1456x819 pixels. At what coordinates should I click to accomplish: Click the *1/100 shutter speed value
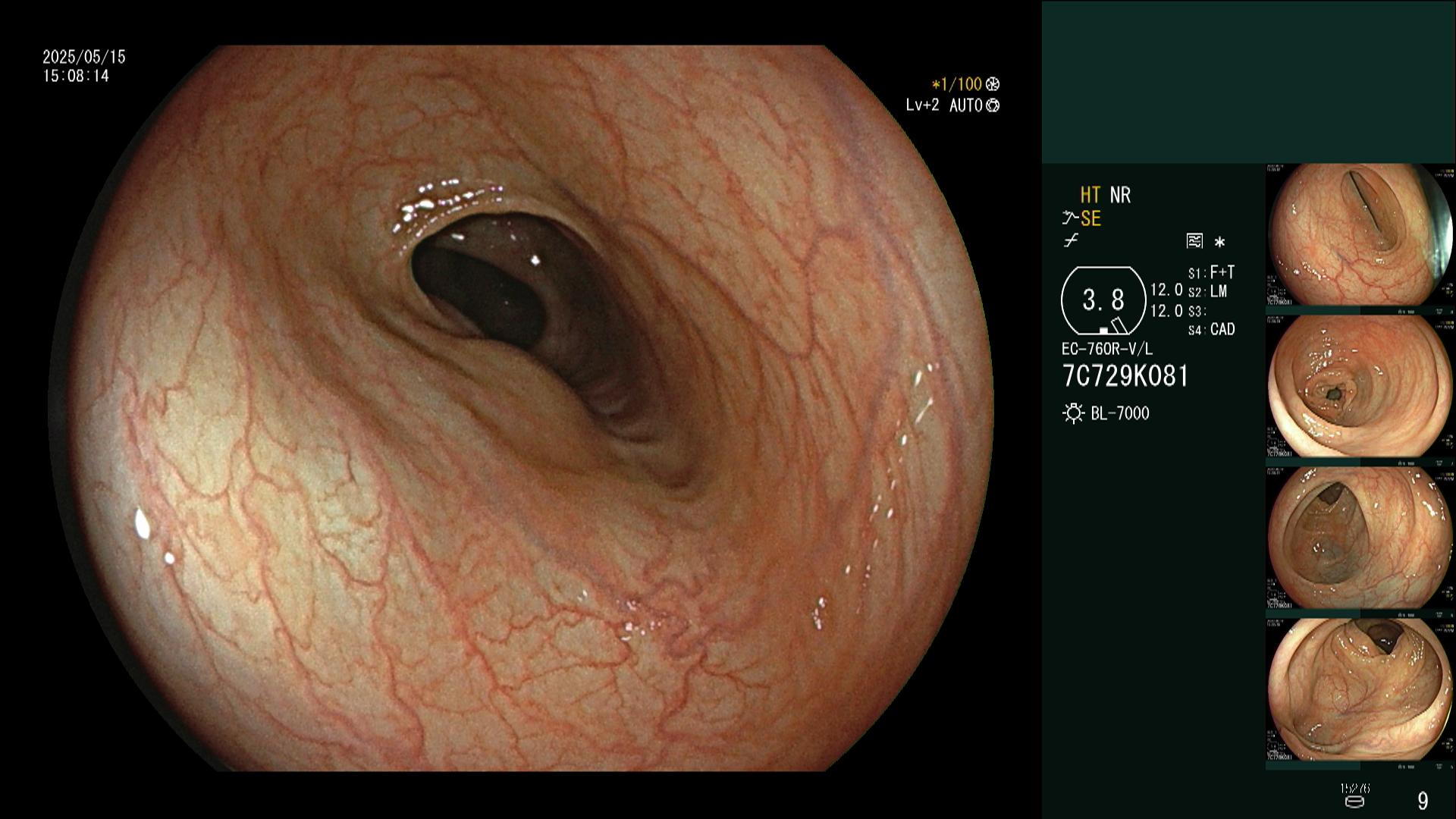[x=957, y=84]
